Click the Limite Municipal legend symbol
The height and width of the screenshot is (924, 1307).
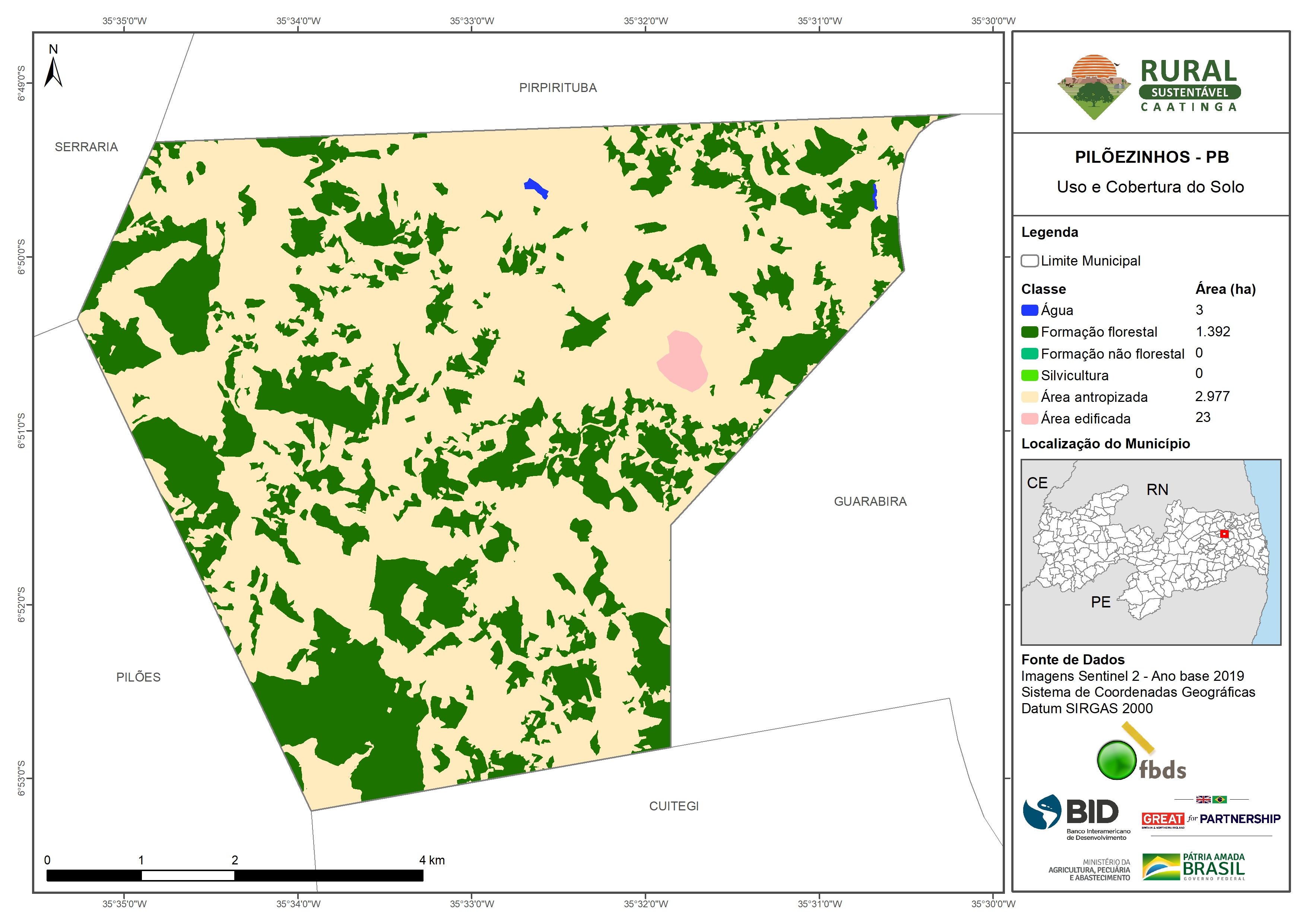[1029, 261]
